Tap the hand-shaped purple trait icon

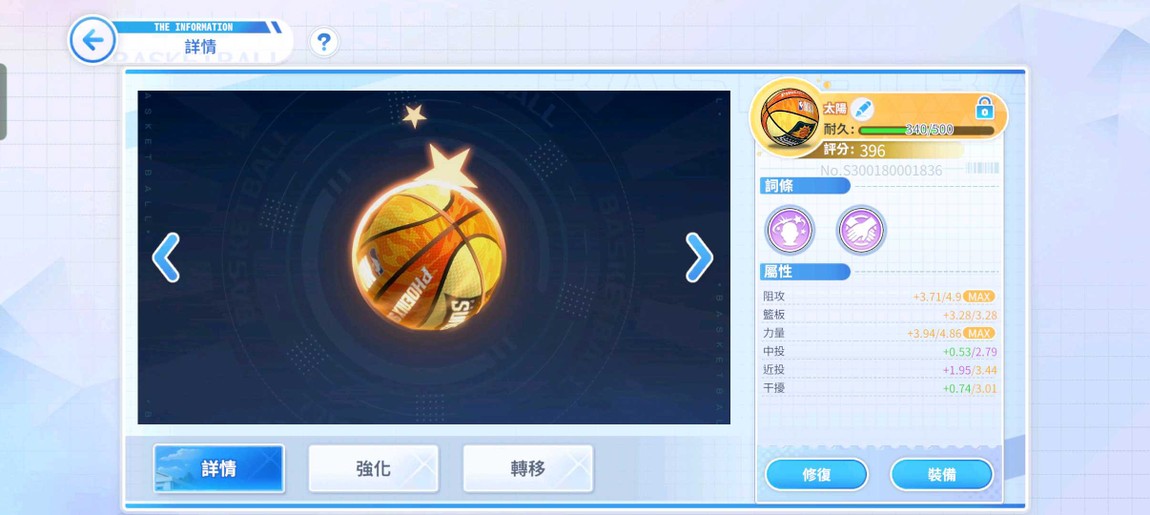tap(861, 230)
